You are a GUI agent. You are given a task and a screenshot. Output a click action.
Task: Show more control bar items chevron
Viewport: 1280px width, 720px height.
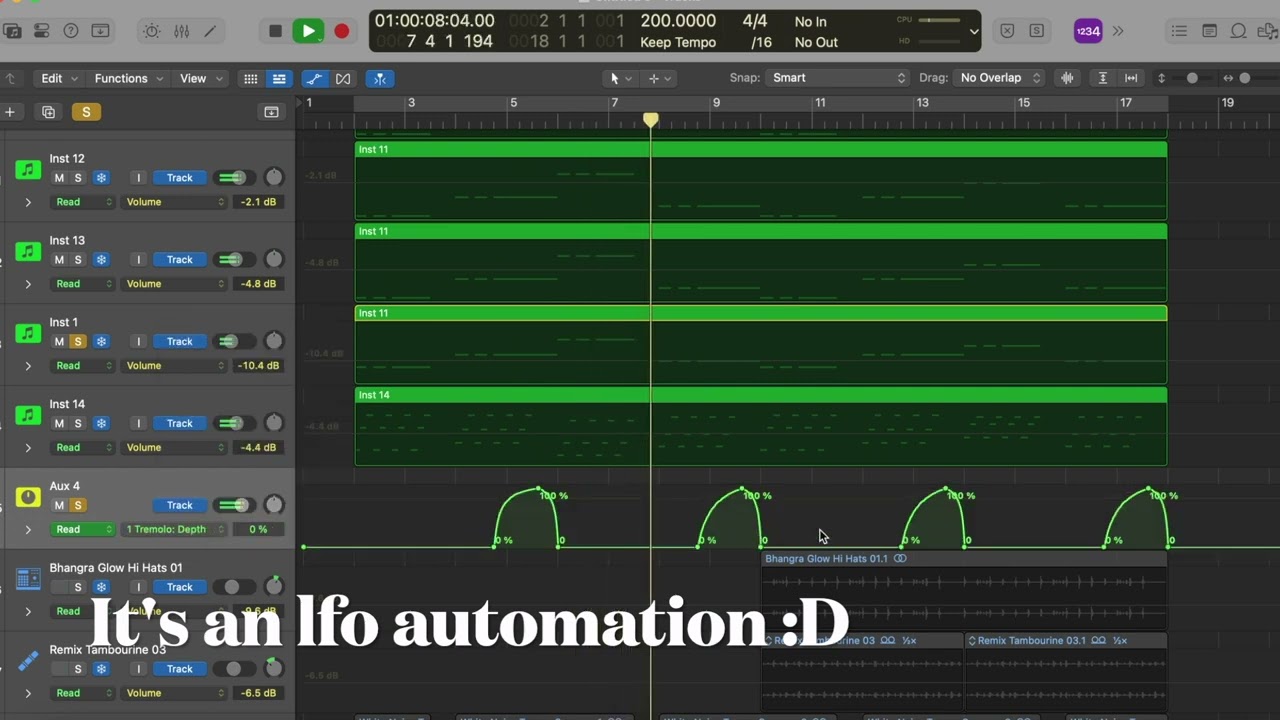pyautogui.click(x=1118, y=31)
